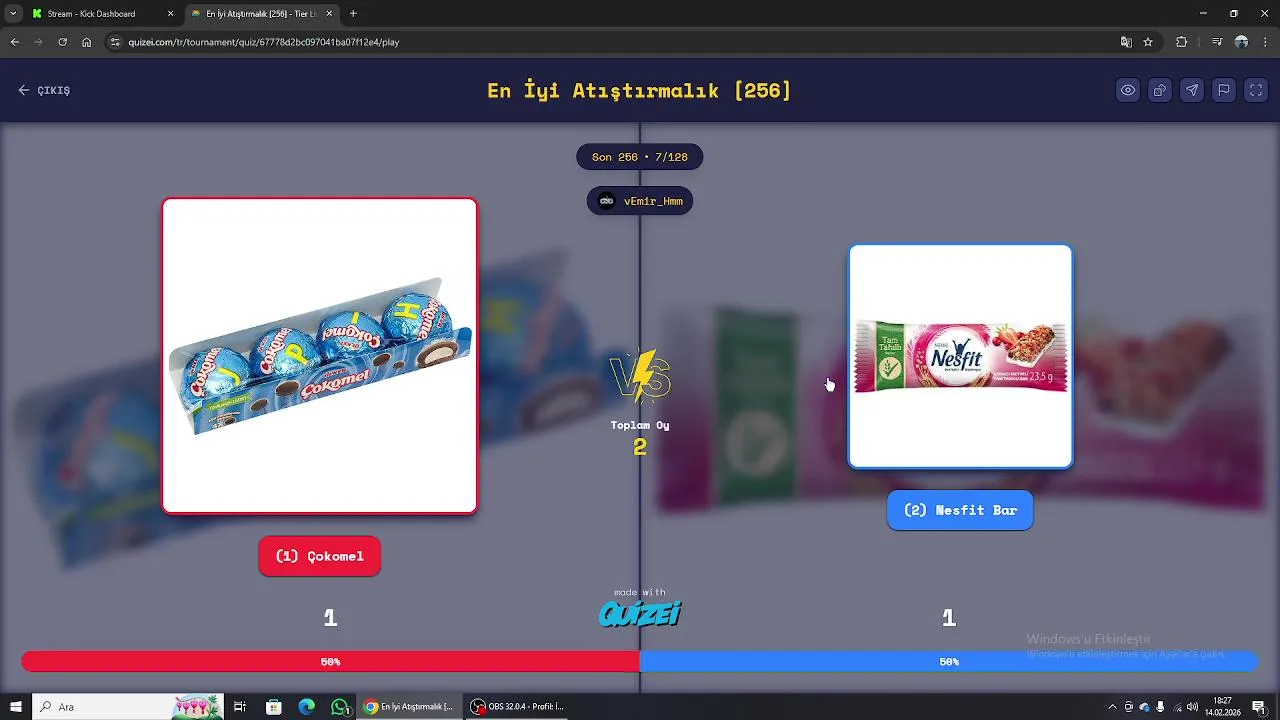
Task: Close the Stream - Kick Dashboard tab
Action: [x=170, y=14]
